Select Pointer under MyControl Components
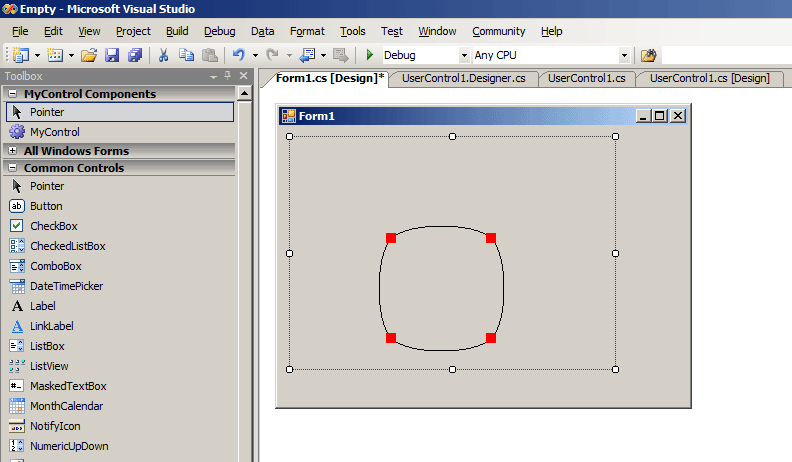792x462 pixels. coord(120,112)
